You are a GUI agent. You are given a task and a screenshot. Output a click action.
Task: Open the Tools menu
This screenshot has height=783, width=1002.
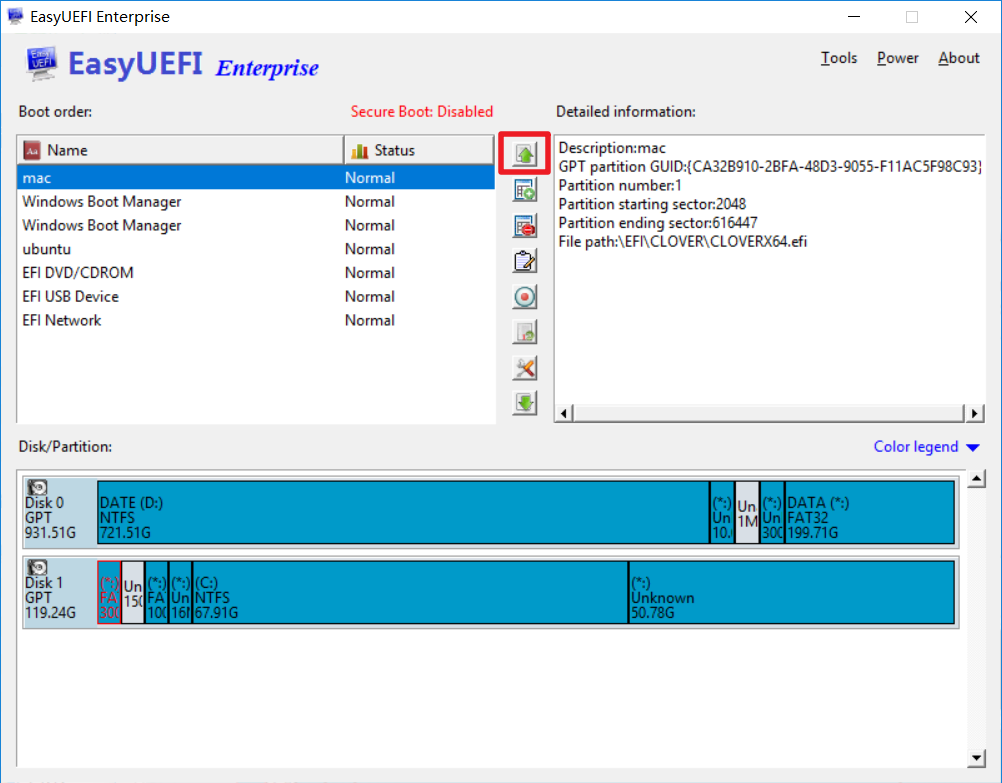(x=838, y=58)
